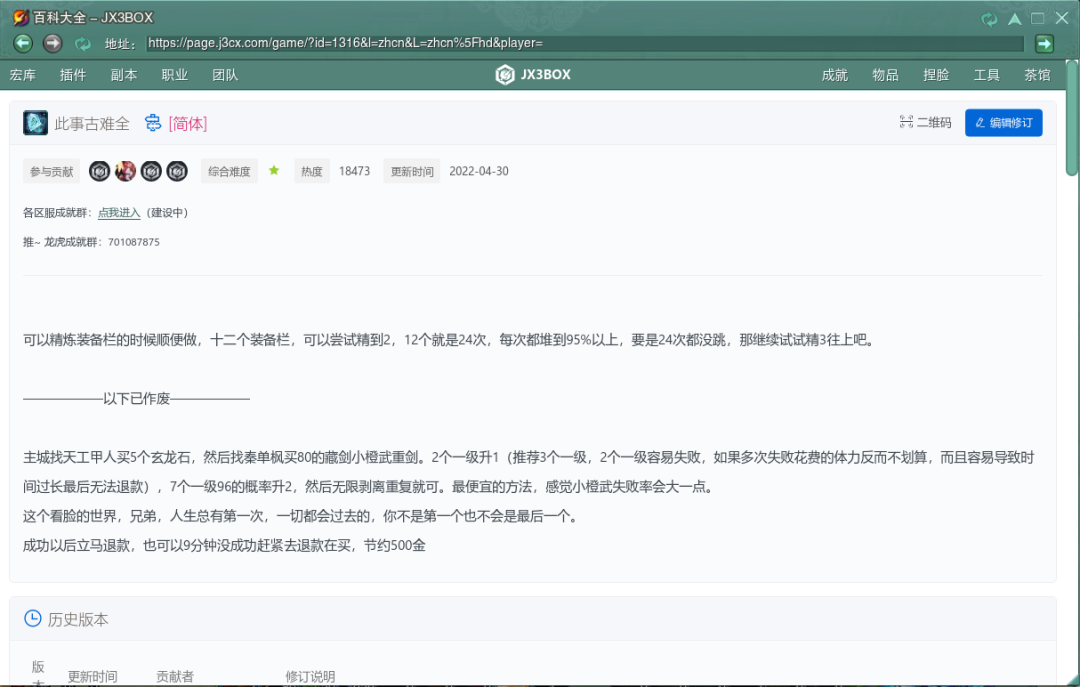Click the 编辑修订 button
The height and width of the screenshot is (687, 1080).
coord(1004,123)
